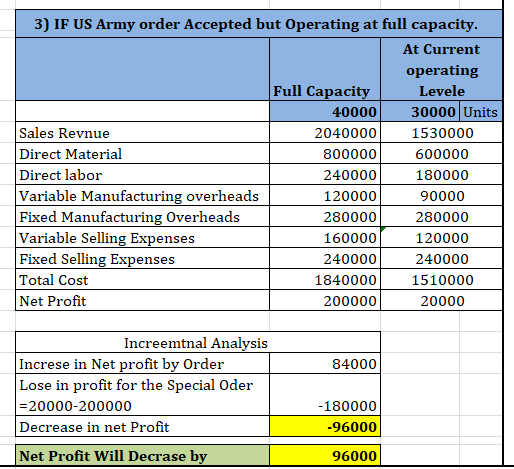This screenshot has width=514, height=469.
Task: Click the direct labor value 180000
Action: (441, 175)
